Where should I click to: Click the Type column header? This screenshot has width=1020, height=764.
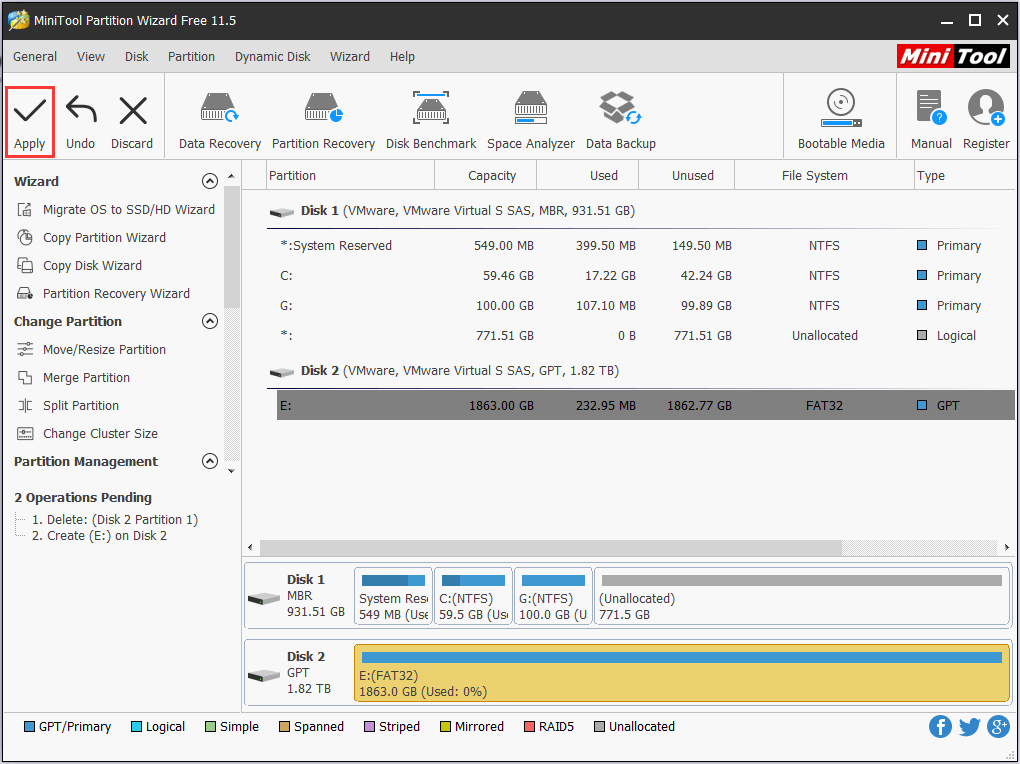[965, 176]
